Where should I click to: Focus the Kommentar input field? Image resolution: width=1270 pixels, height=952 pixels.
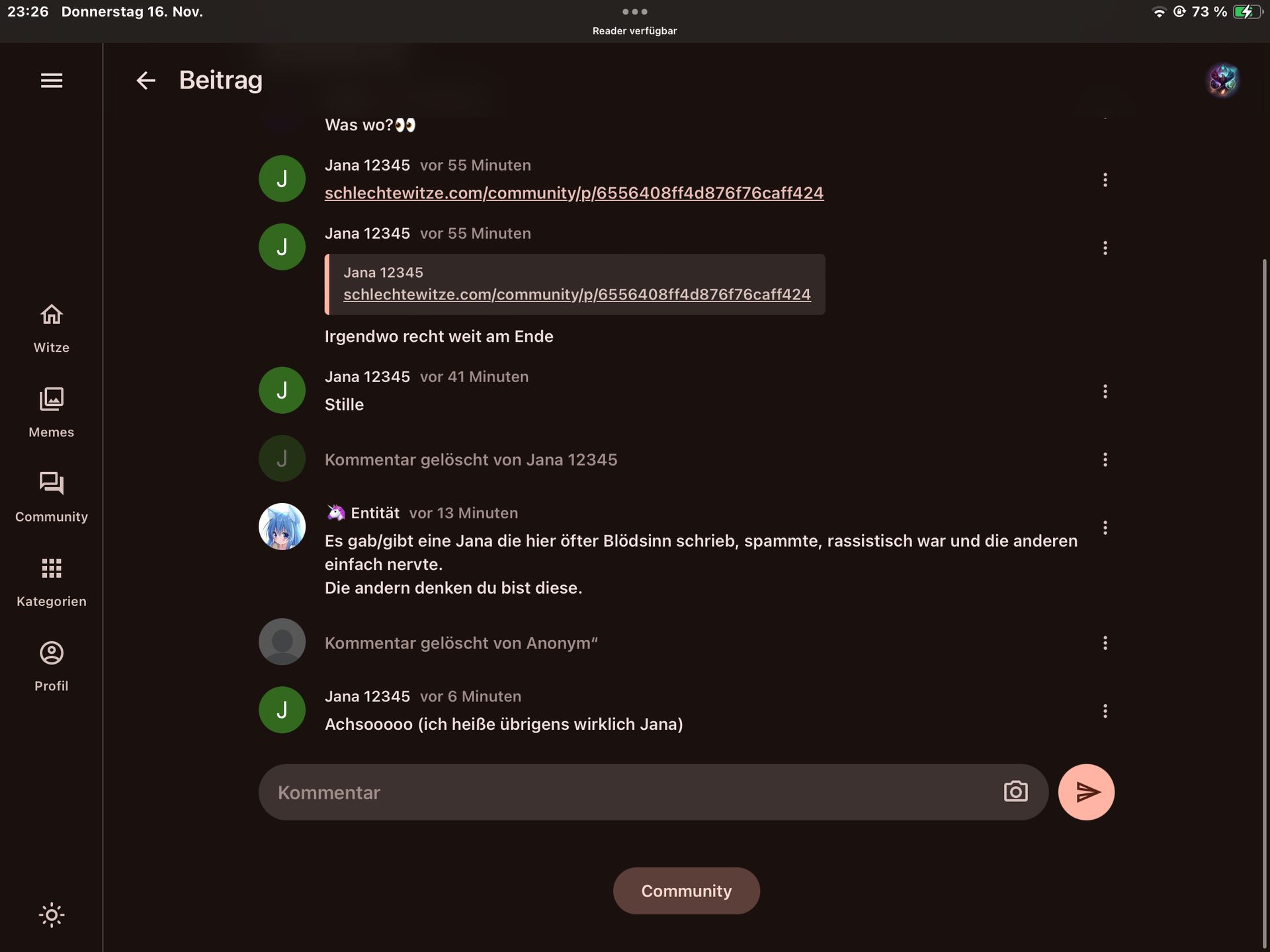(628, 792)
